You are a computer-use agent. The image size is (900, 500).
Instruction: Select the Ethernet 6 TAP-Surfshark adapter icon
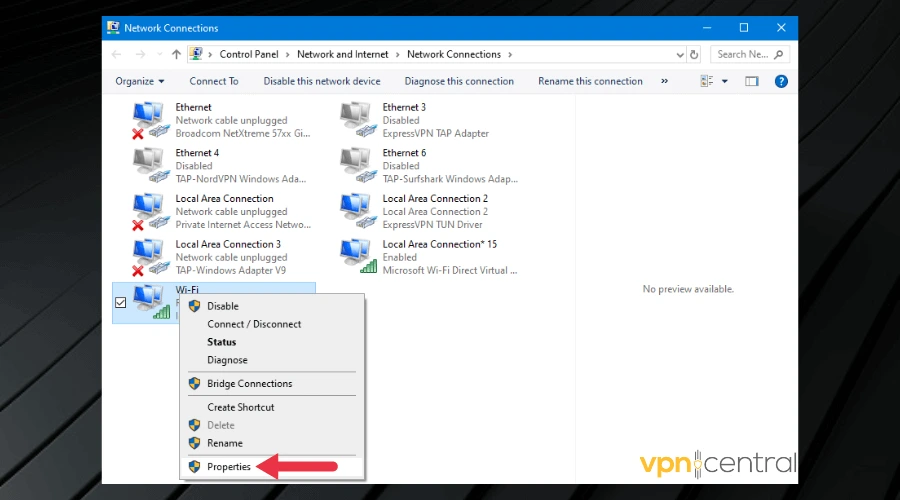pos(358,165)
